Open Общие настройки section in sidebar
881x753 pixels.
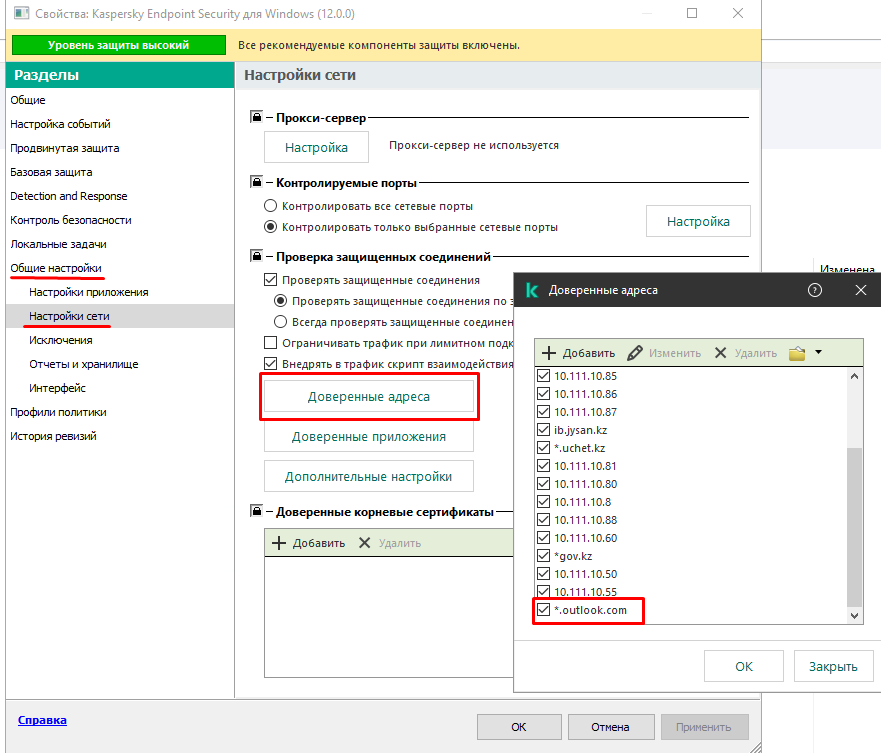click(x=56, y=268)
